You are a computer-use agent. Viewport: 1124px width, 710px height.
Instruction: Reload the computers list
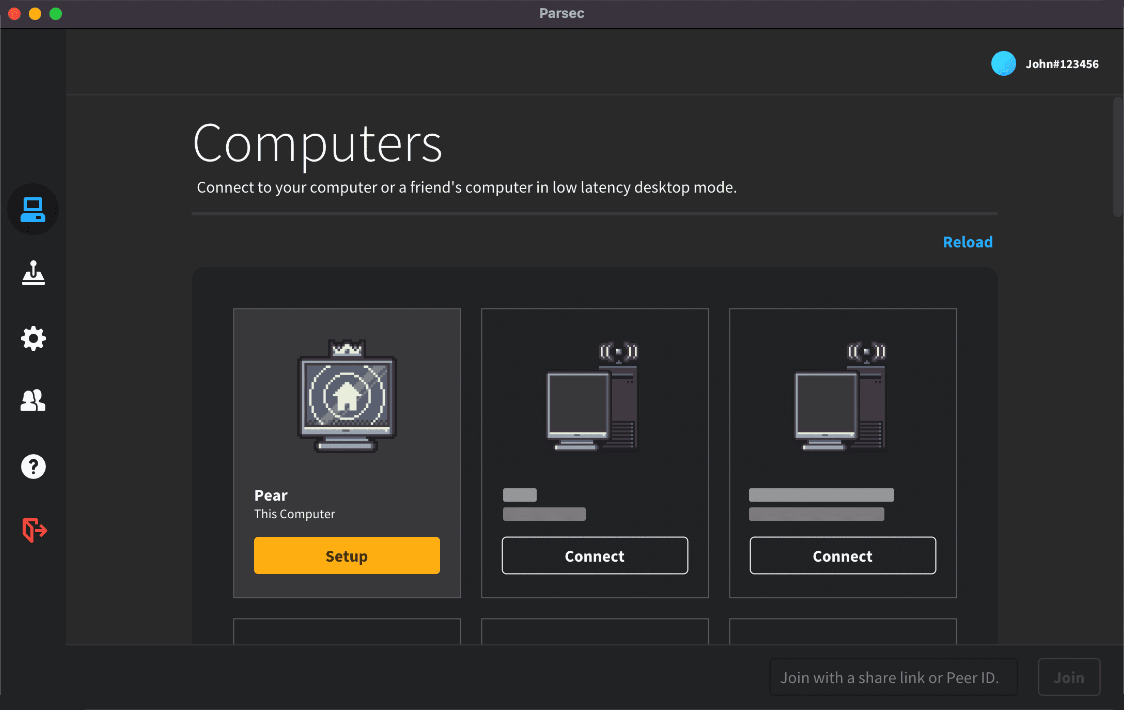coord(967,242)
